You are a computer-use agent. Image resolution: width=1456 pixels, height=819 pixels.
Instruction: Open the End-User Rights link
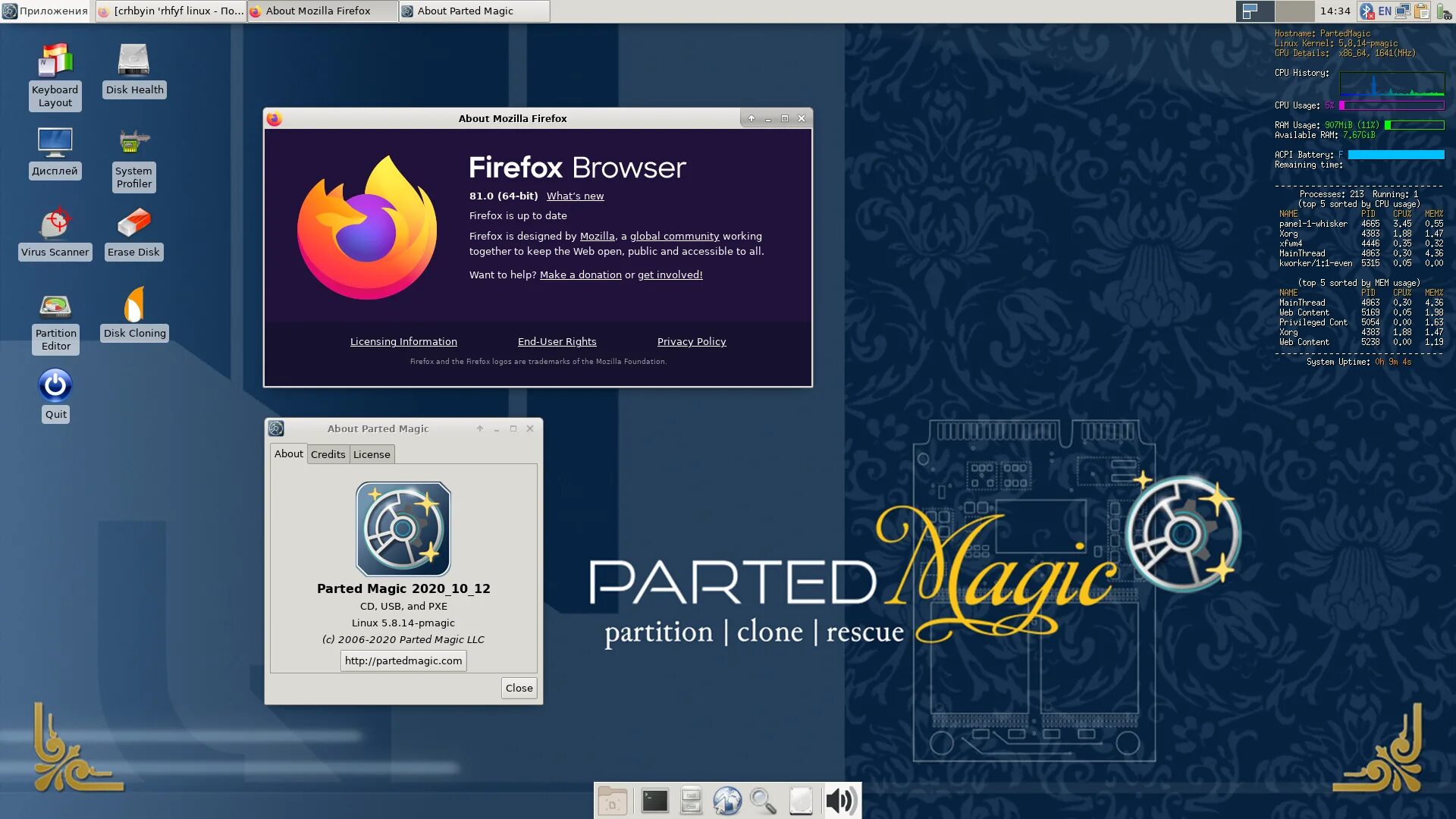tap(557, 341)
